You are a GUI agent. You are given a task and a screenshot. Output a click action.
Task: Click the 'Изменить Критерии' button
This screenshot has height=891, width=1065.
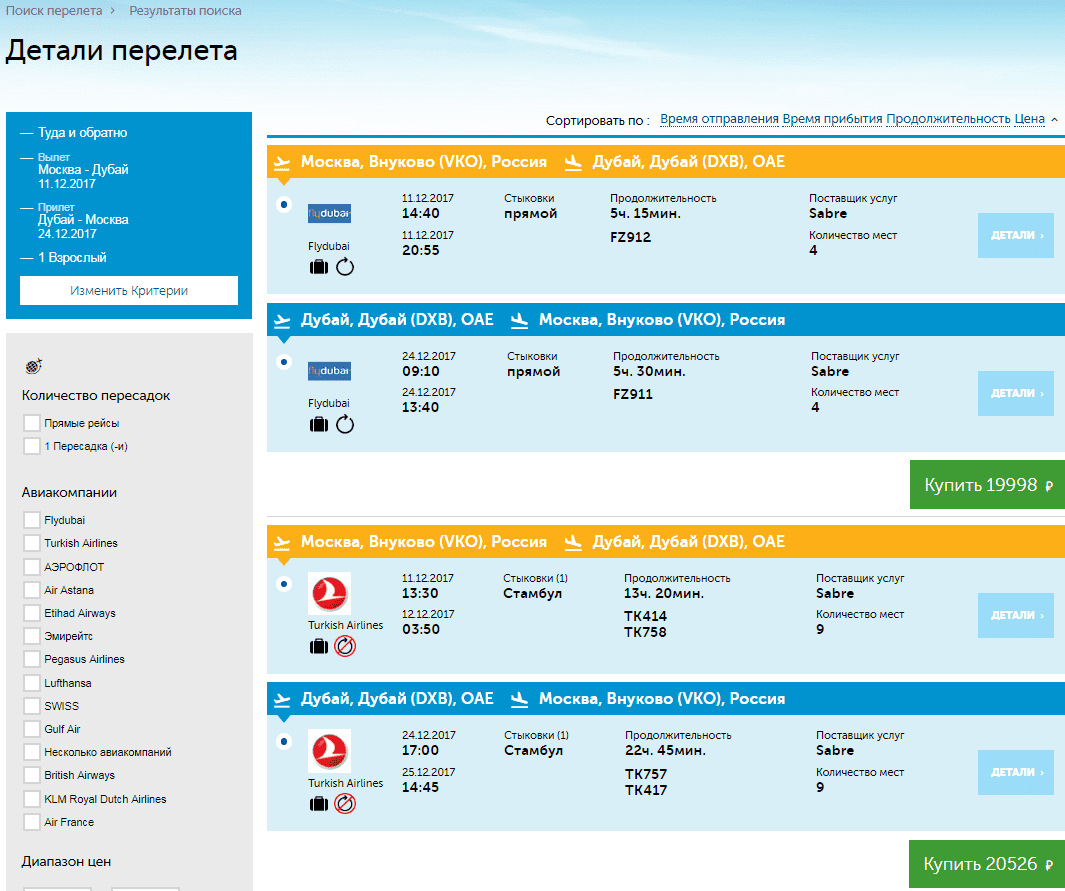tap(129, 291)
